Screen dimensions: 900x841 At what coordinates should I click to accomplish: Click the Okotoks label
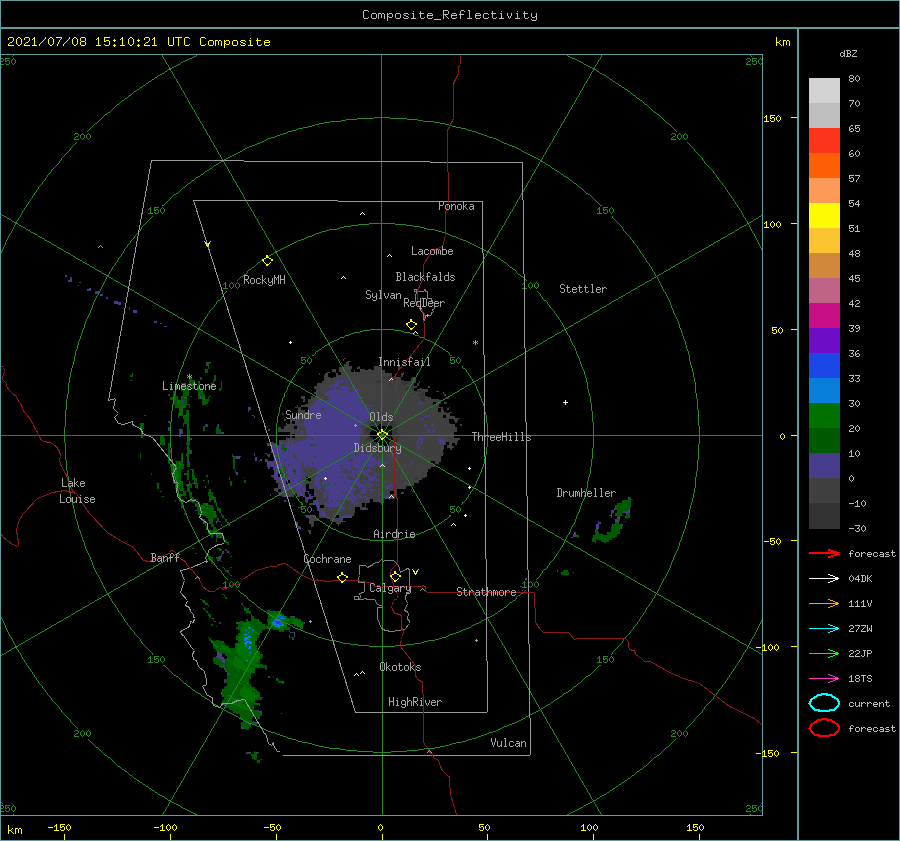400,667
